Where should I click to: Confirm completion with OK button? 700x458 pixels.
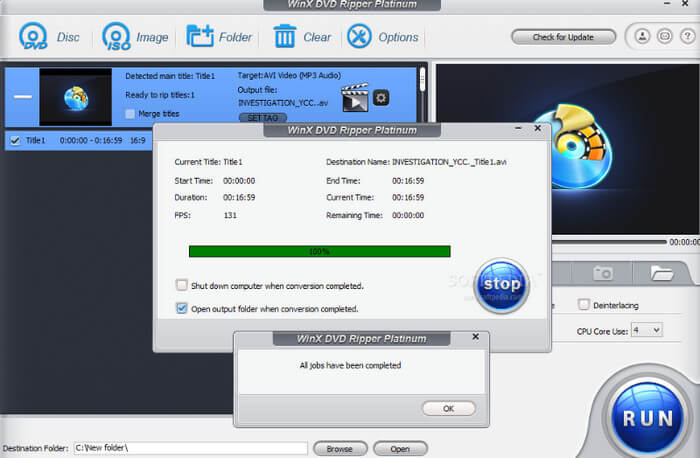449,408
